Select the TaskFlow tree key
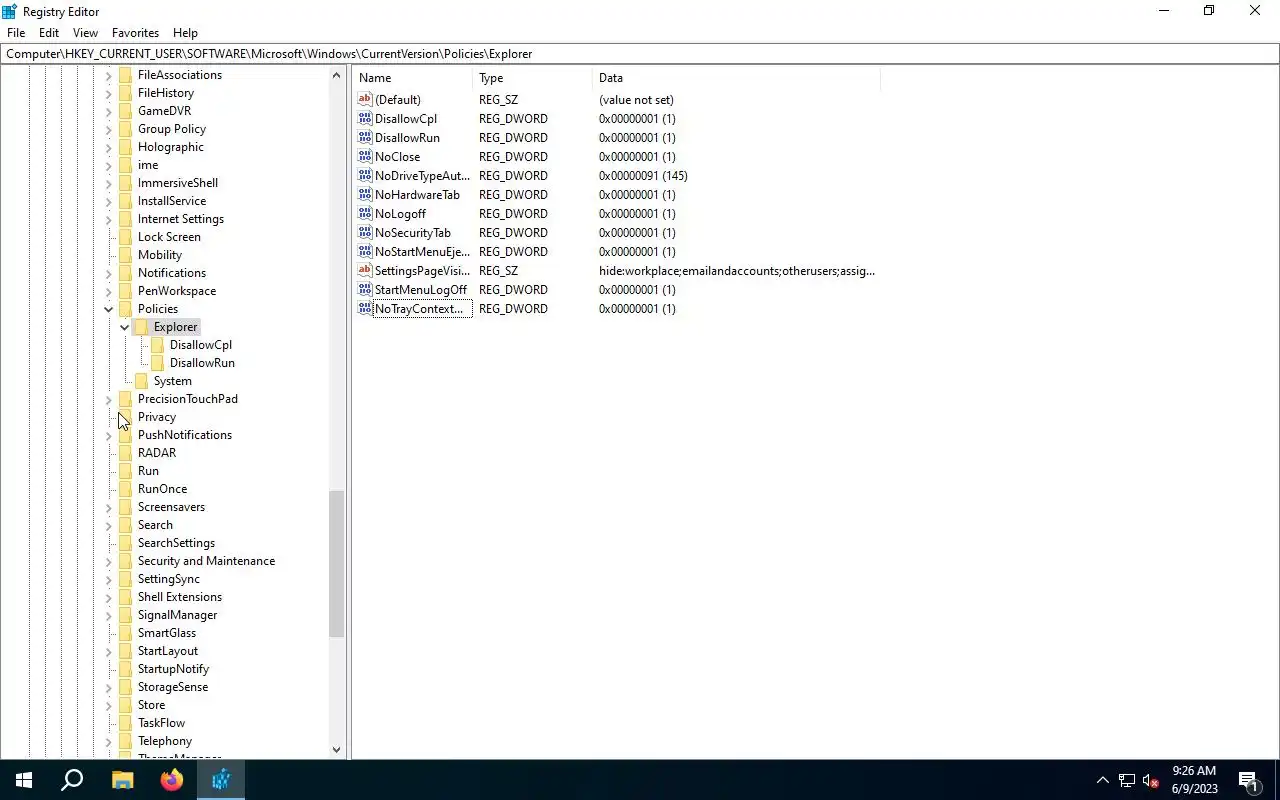 click(161, 723)
